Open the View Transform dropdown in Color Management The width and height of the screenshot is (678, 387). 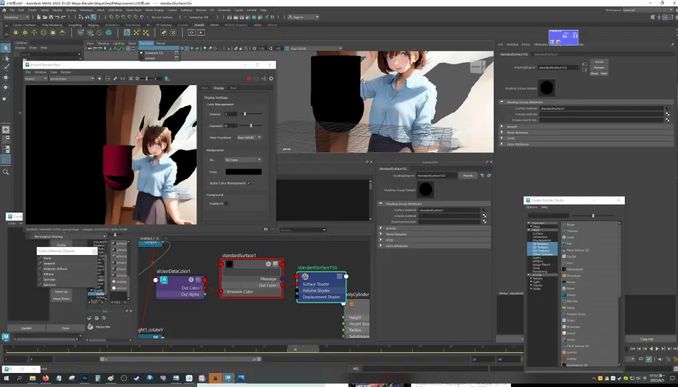[x=249, y=138]
